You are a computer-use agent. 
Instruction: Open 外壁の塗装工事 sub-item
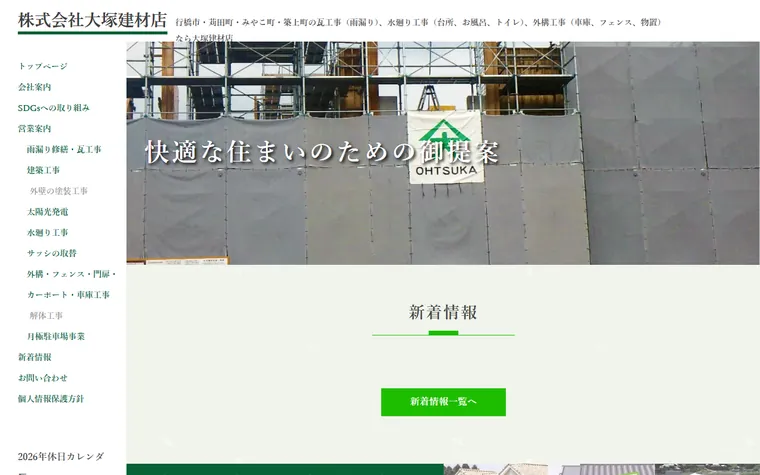[59, 191]
